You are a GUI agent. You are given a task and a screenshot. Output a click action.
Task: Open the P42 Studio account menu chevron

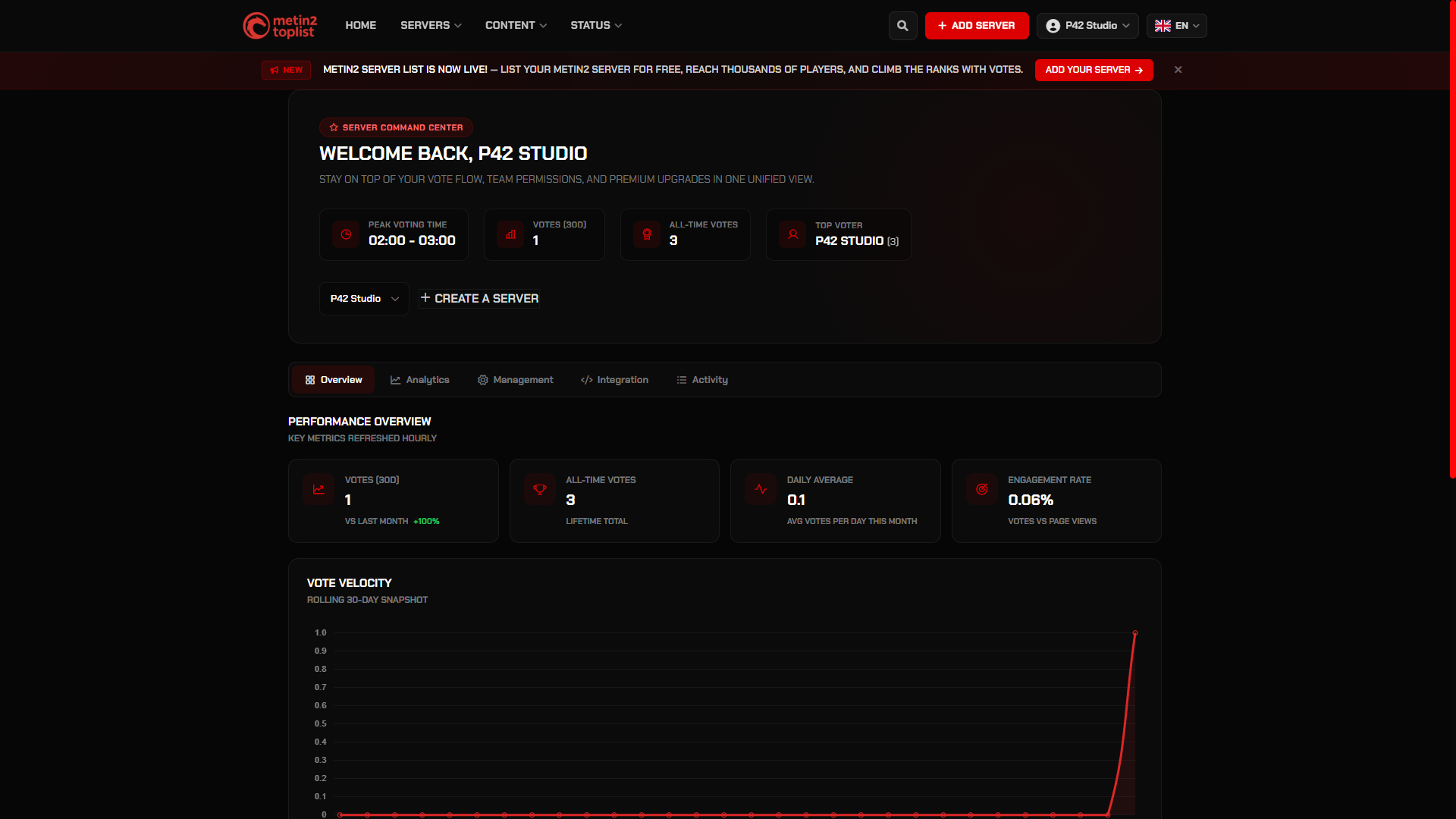(x=1126, y=26)
